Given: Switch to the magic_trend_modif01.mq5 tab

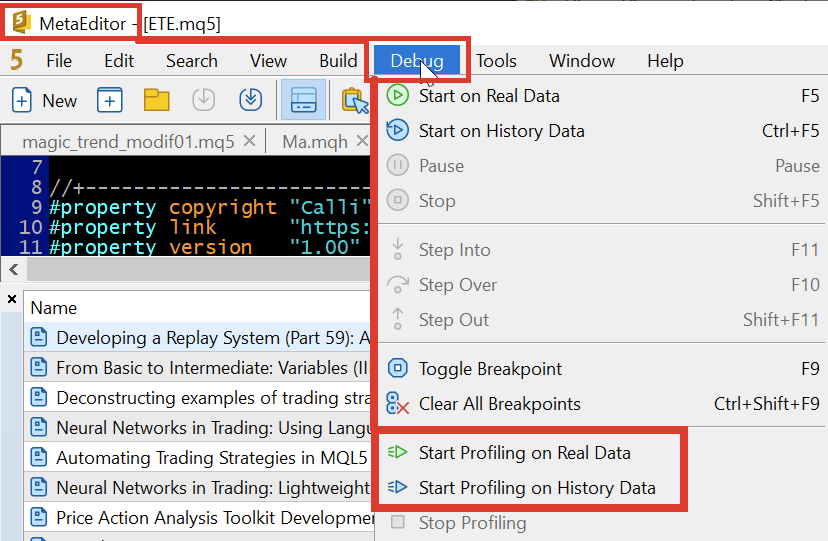Looking at the screenshot, I should 128,142.
